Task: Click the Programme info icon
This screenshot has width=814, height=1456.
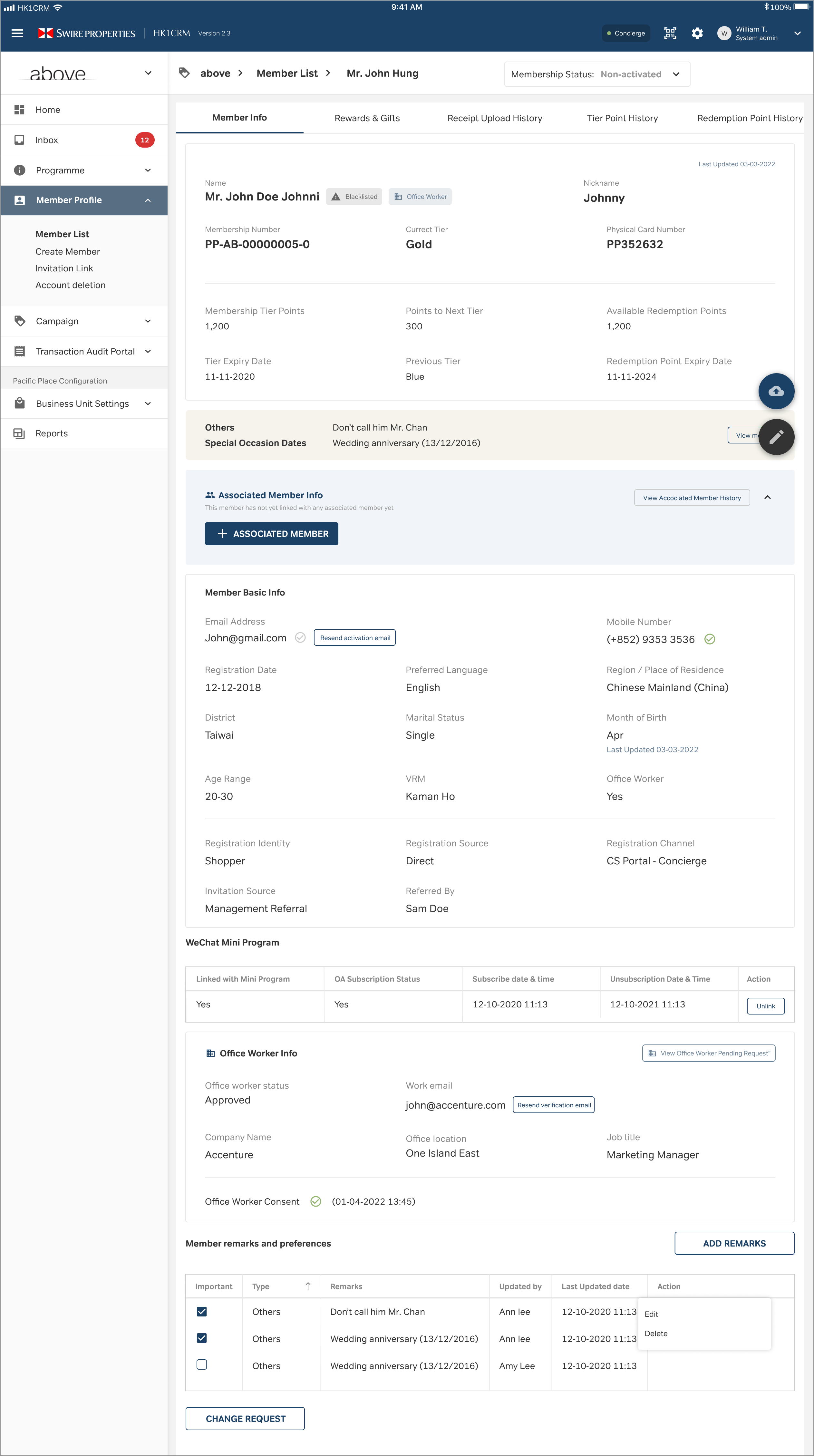Action: click(19, 170)
